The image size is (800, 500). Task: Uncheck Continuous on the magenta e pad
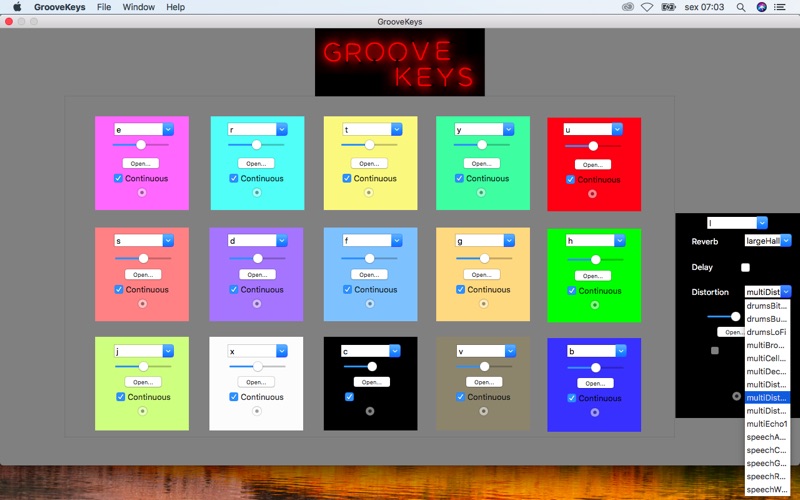[x=118, y=178]
